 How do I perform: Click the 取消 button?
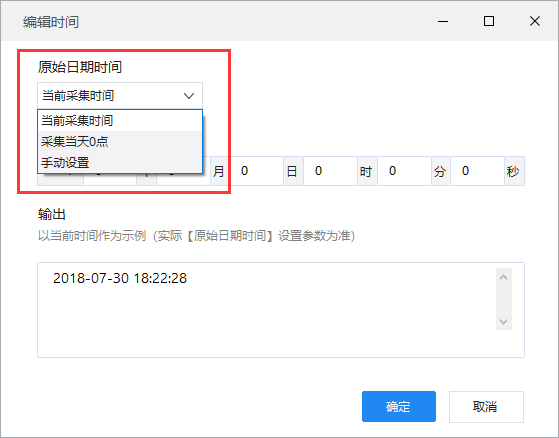click(486, 406)
